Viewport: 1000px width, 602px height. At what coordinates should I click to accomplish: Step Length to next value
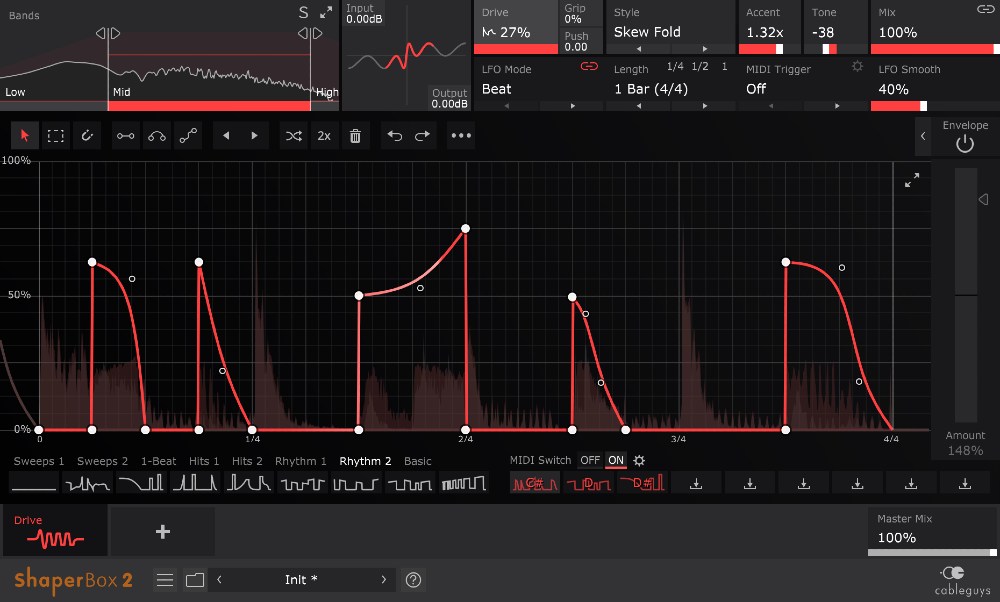[x=705, y=106]
